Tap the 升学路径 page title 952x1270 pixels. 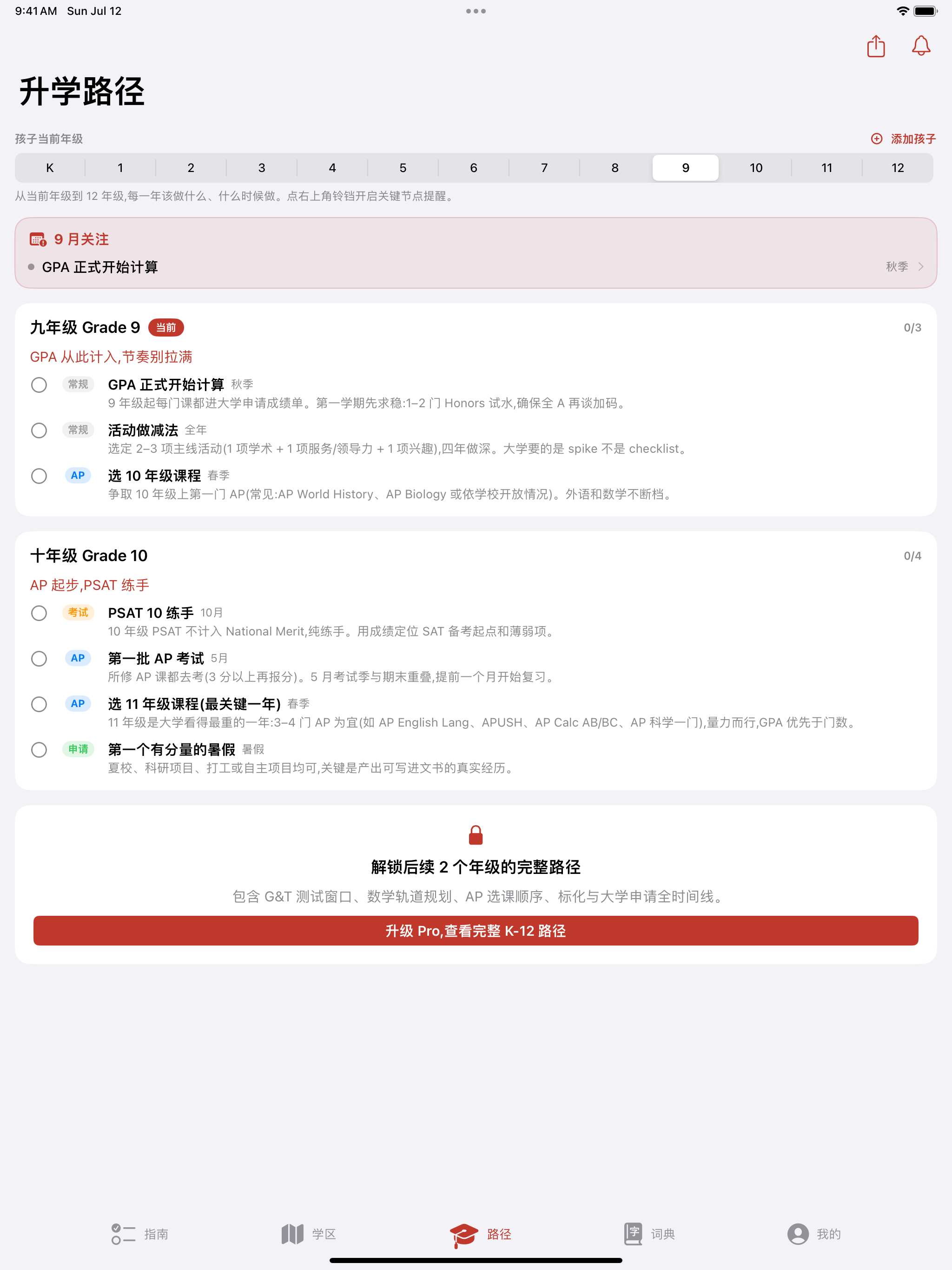pos(81,91)
